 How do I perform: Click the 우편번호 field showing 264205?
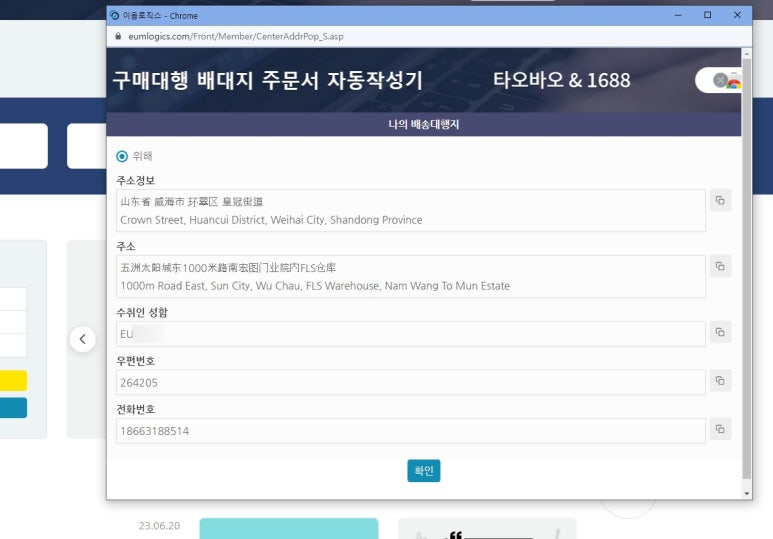click(x=411, y=383)
